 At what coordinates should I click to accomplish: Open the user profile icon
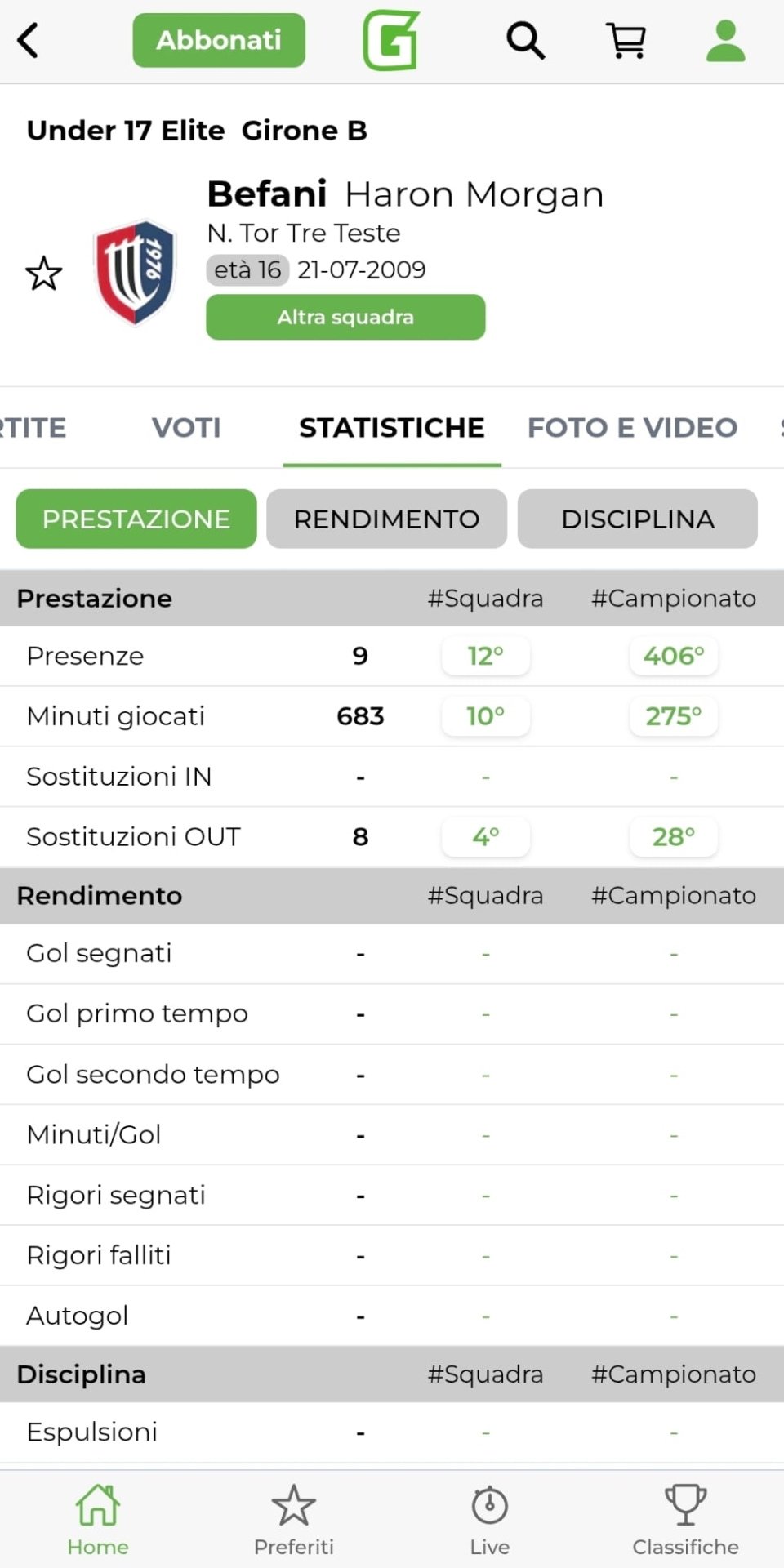(x=725, y=40)
